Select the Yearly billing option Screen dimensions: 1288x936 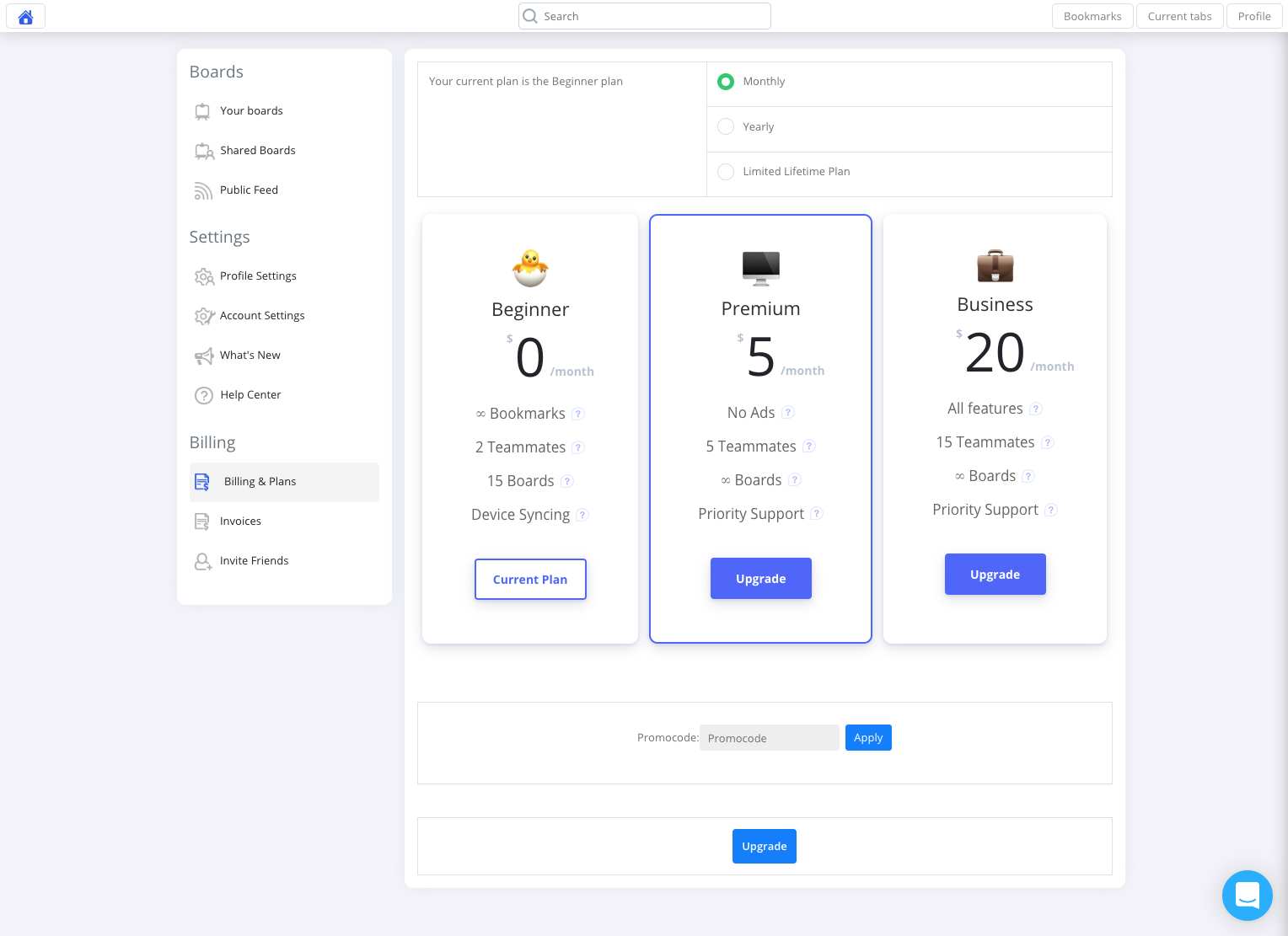726,126
